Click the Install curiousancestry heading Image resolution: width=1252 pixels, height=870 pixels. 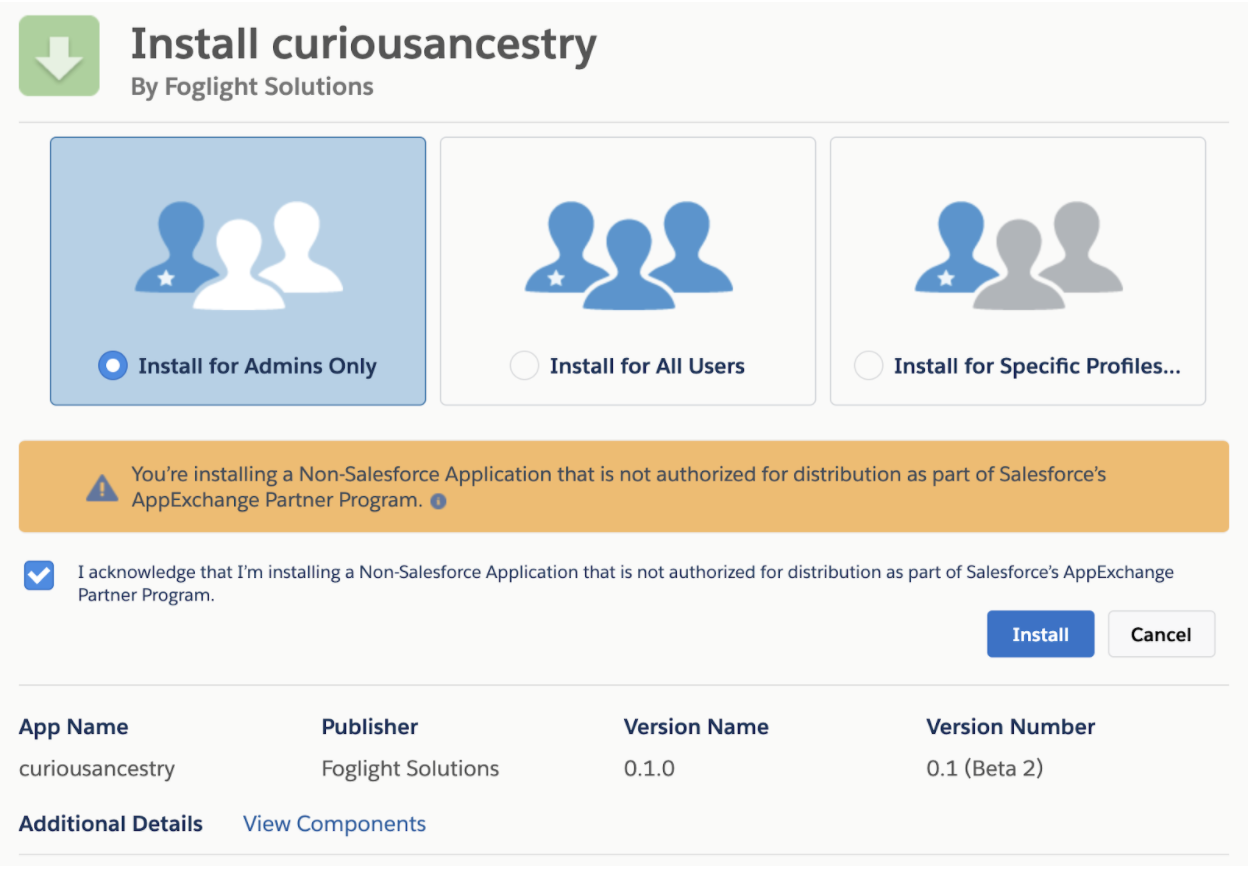[x=364, y=43]
